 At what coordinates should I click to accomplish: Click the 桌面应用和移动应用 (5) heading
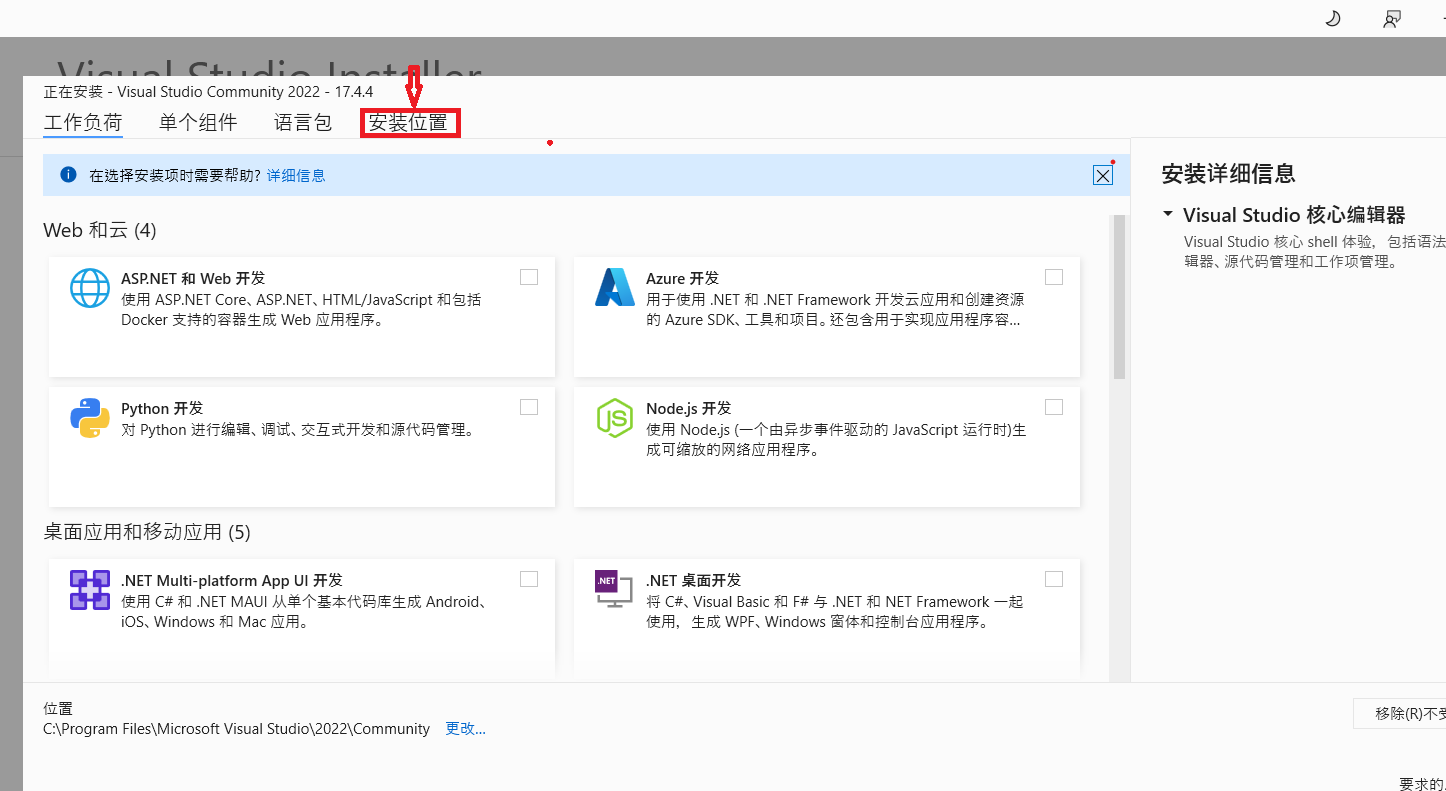pos(147,532)
